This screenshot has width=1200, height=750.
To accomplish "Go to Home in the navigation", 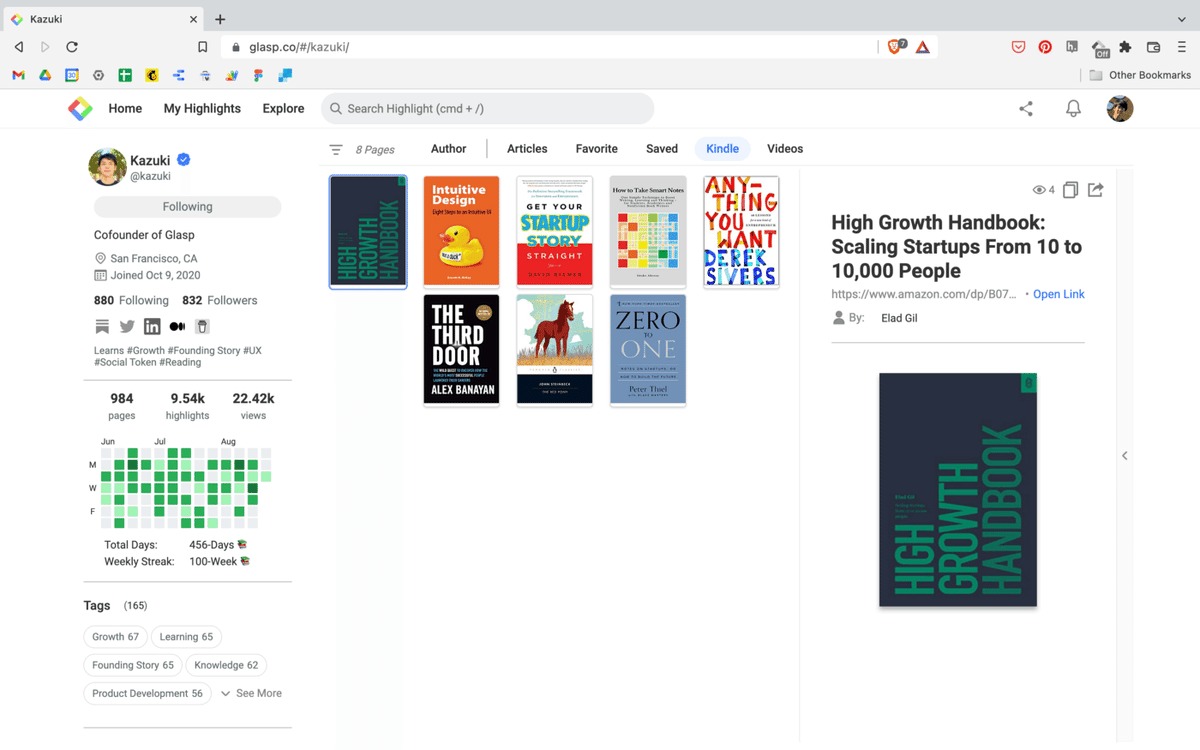I will 125,109.
